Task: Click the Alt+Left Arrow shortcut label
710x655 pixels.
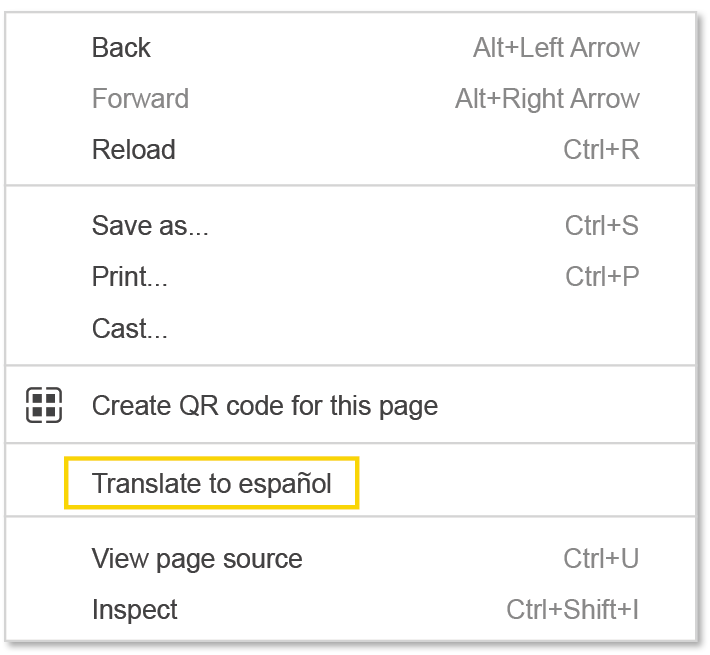Action: tap(556, 48)
